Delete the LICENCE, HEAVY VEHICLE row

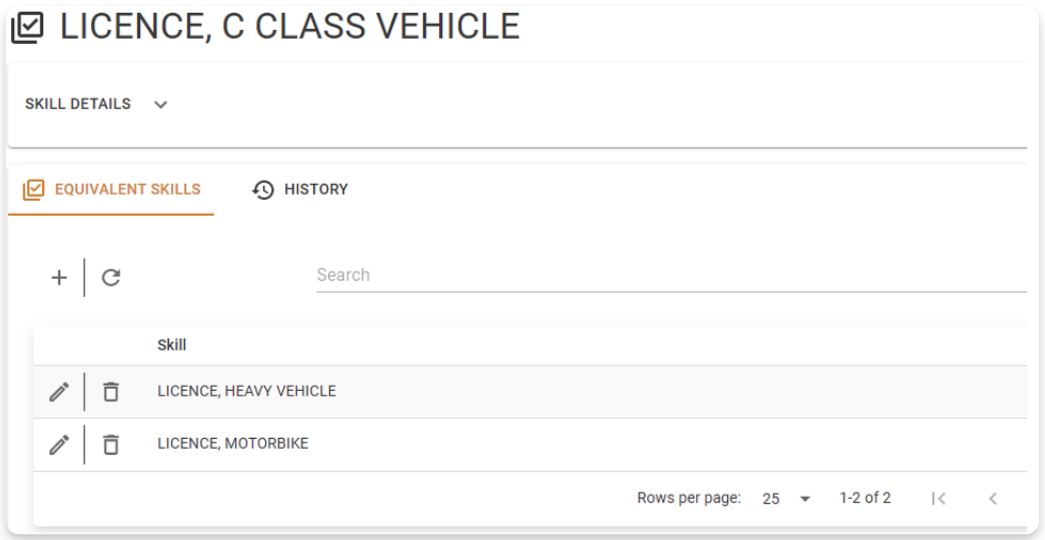click(x=111, y=392)
